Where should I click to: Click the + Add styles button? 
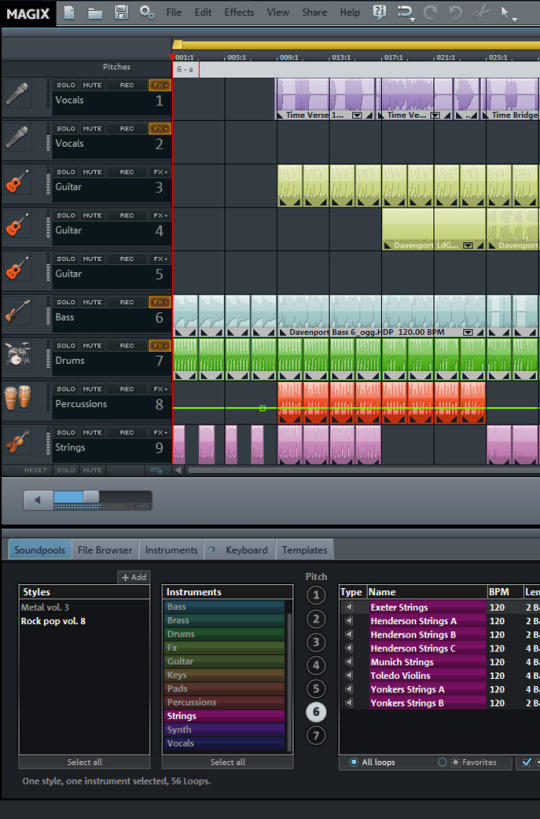134,577
